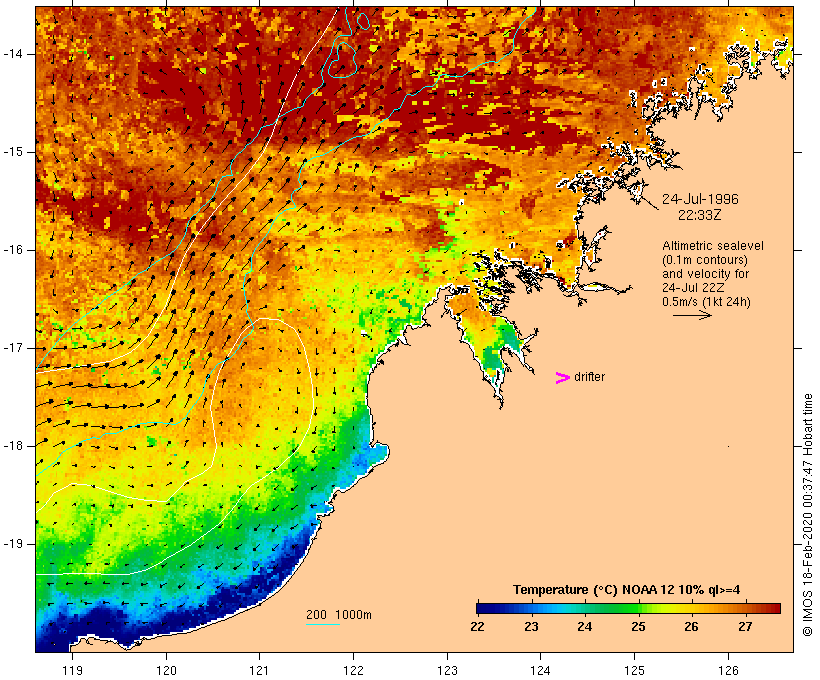Click the 'Altimetric sealevel' caption line
820x680 pixels.
coord(713,246)
